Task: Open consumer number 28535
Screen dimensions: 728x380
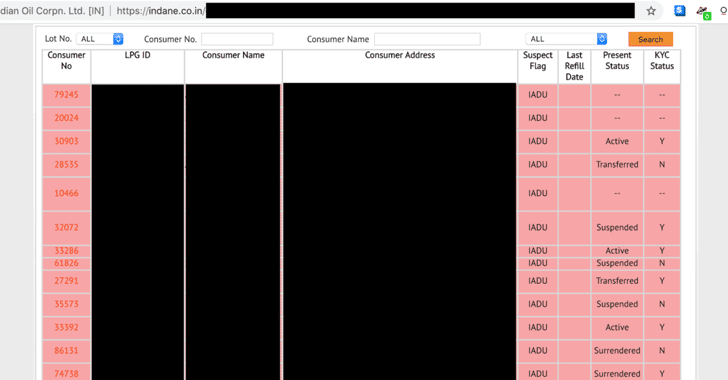Action: (x=66, y=164)
